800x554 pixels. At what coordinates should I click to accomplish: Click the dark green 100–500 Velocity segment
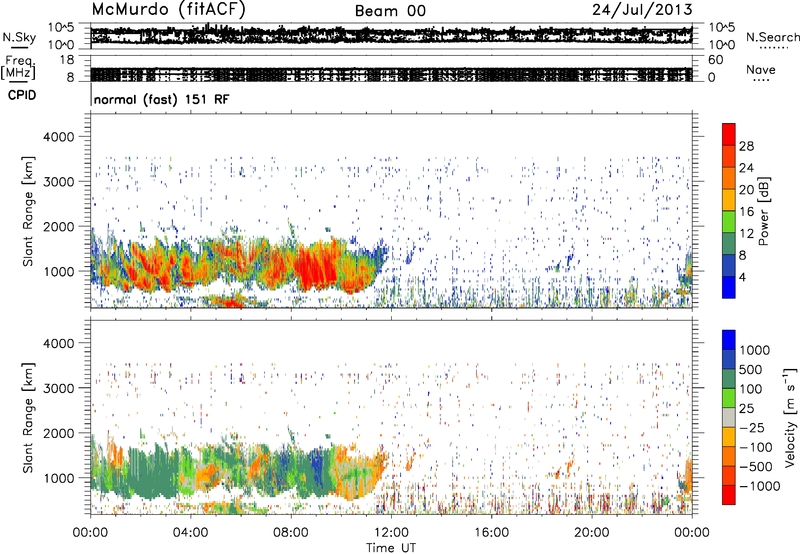tap(729, 379)
